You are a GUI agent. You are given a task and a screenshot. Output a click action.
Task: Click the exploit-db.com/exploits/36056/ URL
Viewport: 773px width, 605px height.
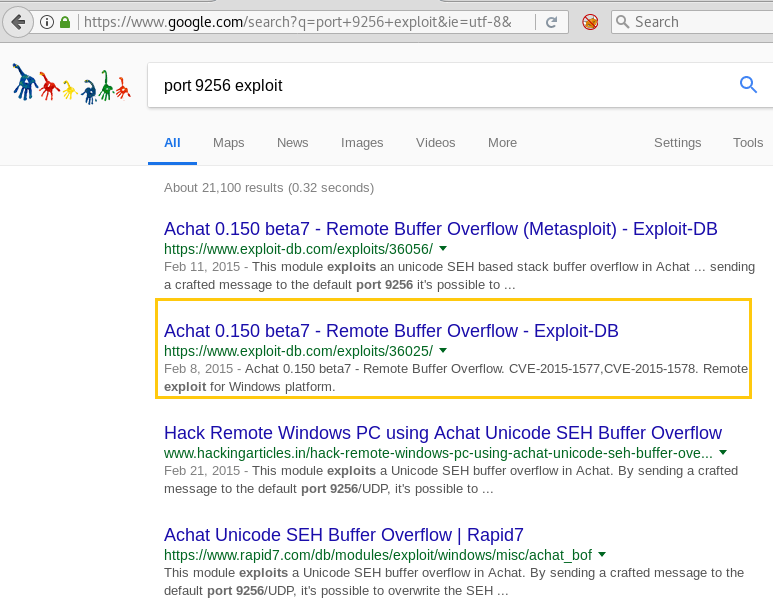[298, 249]
